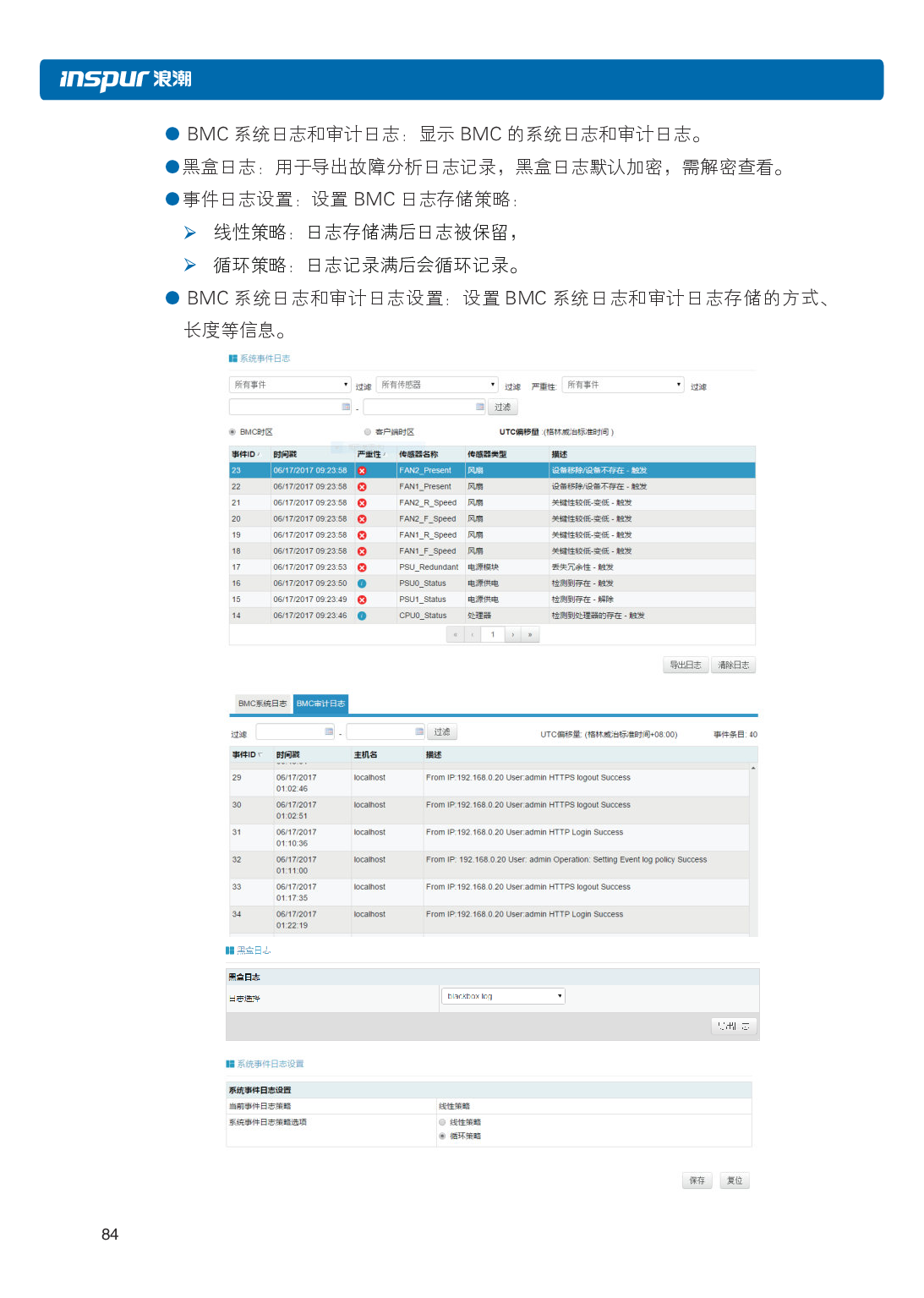
Task: Open start date calendar in system event log
Action: pos(346,407)
